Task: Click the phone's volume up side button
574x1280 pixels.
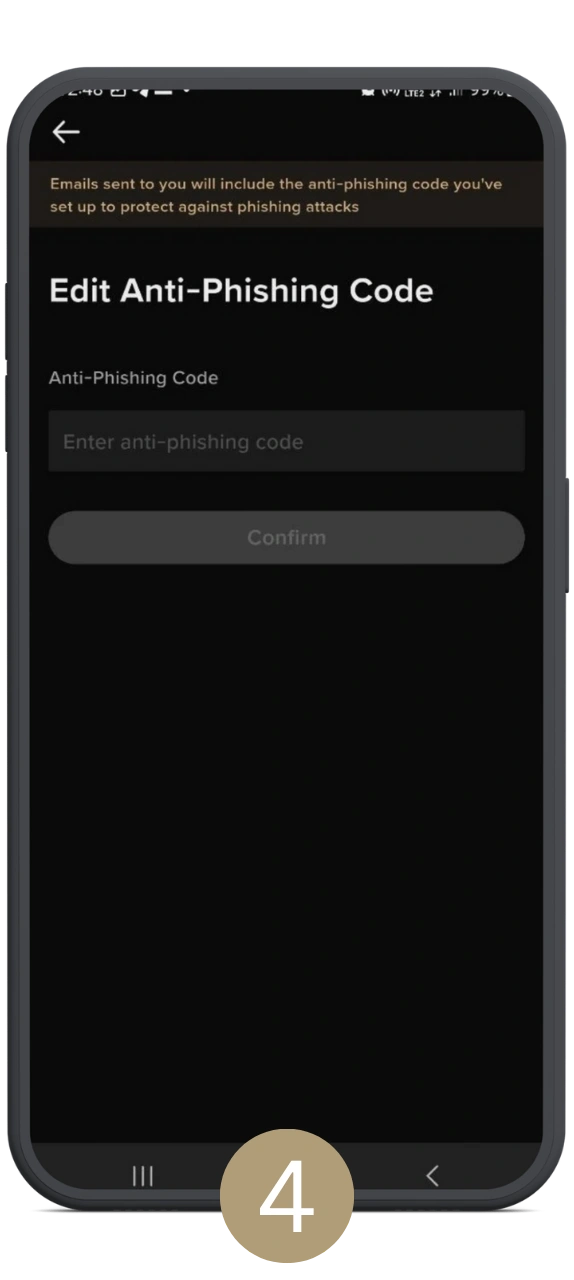Action: [x=7, y=320]
